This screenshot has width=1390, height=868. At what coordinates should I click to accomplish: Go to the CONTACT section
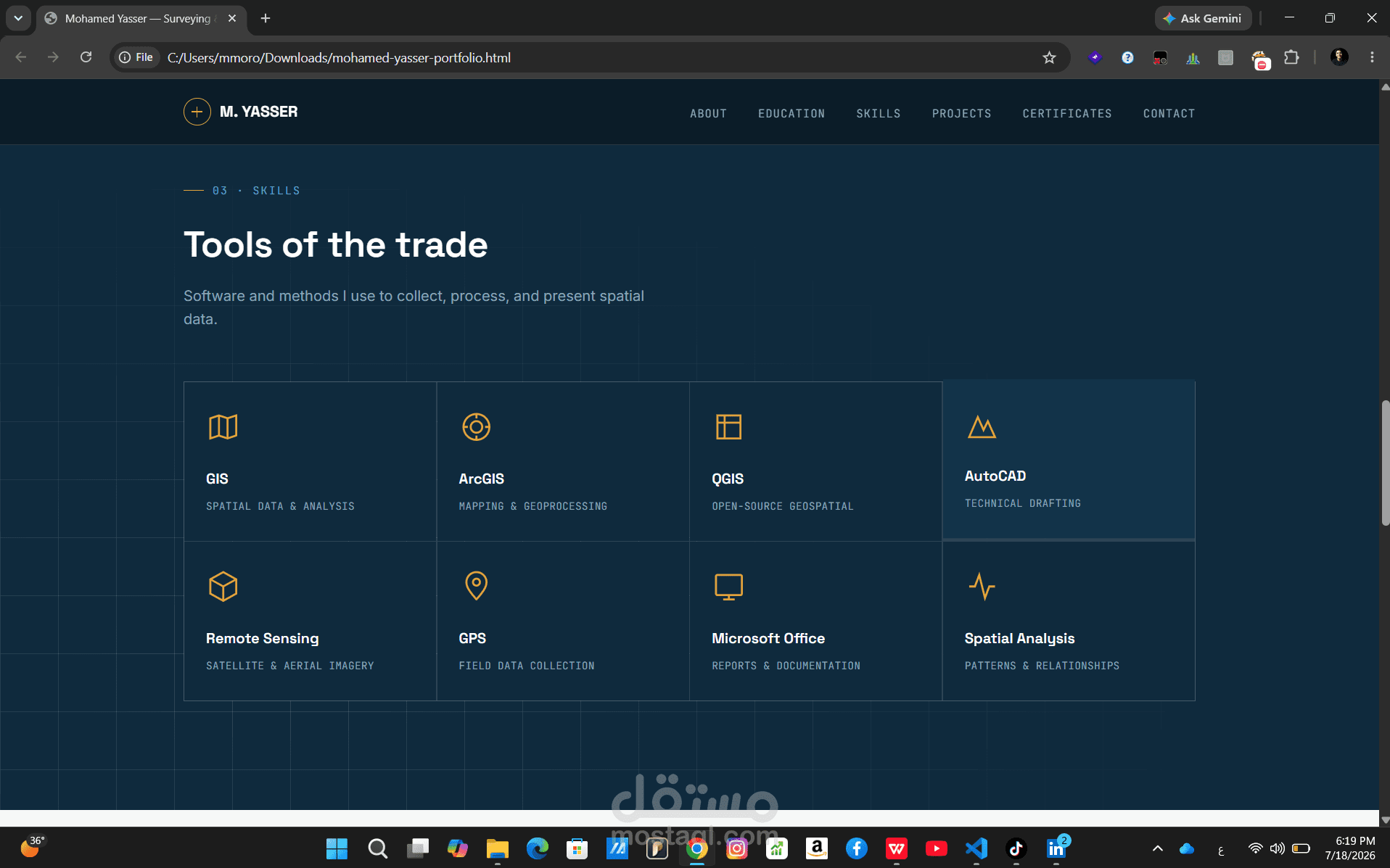coord(1169,113)
